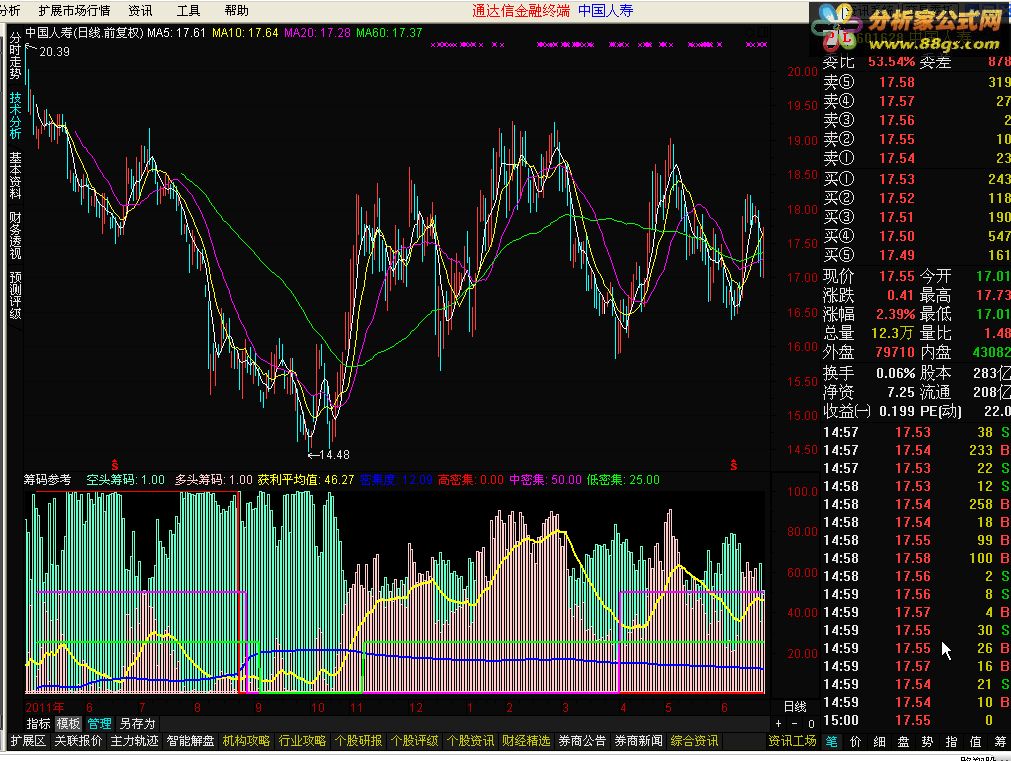This screenshot has width=1011, height=761.
Task: Click 另存为 below chart
Action: pyautogui.click(x=137, y=724)
